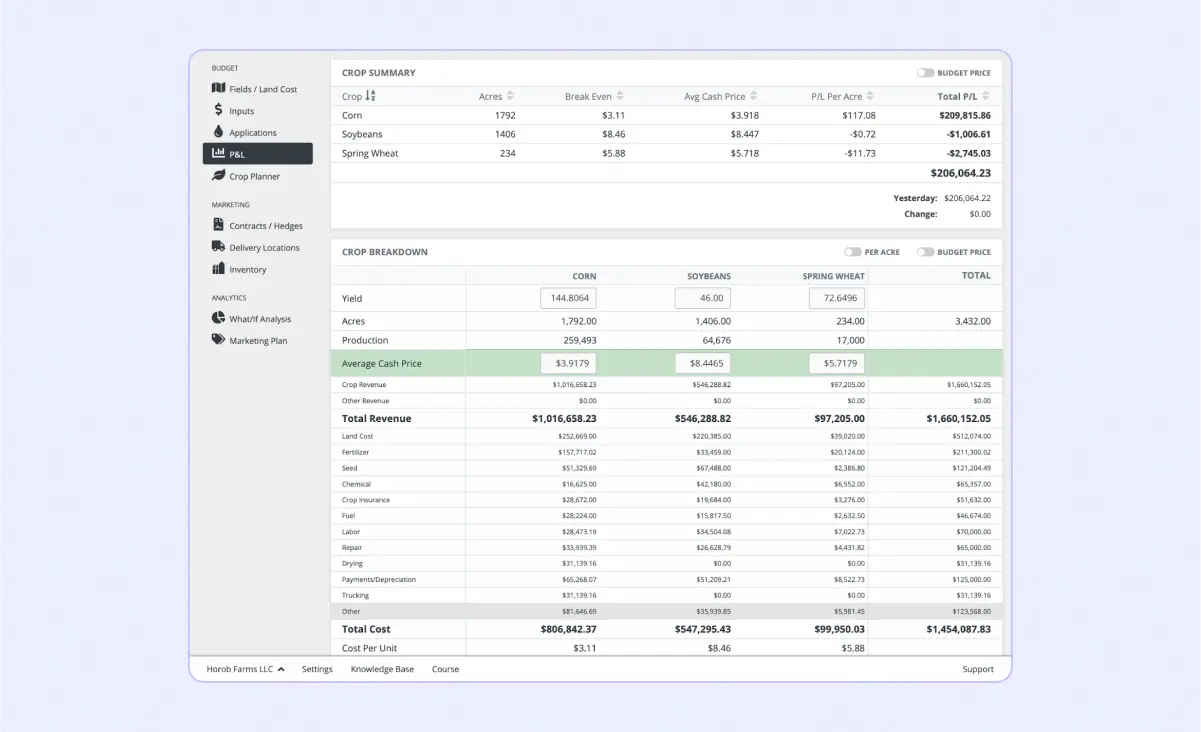Image resolution: width=1201 pixels, height=732 pixels.
Task: Click the SOYBEANS column header
Action: pos(709,276)
